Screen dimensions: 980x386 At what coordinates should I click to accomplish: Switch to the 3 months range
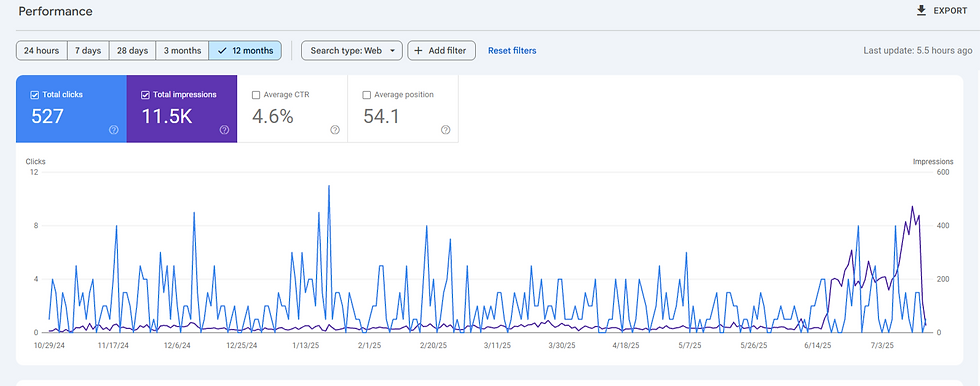click(x=182, y=51)
